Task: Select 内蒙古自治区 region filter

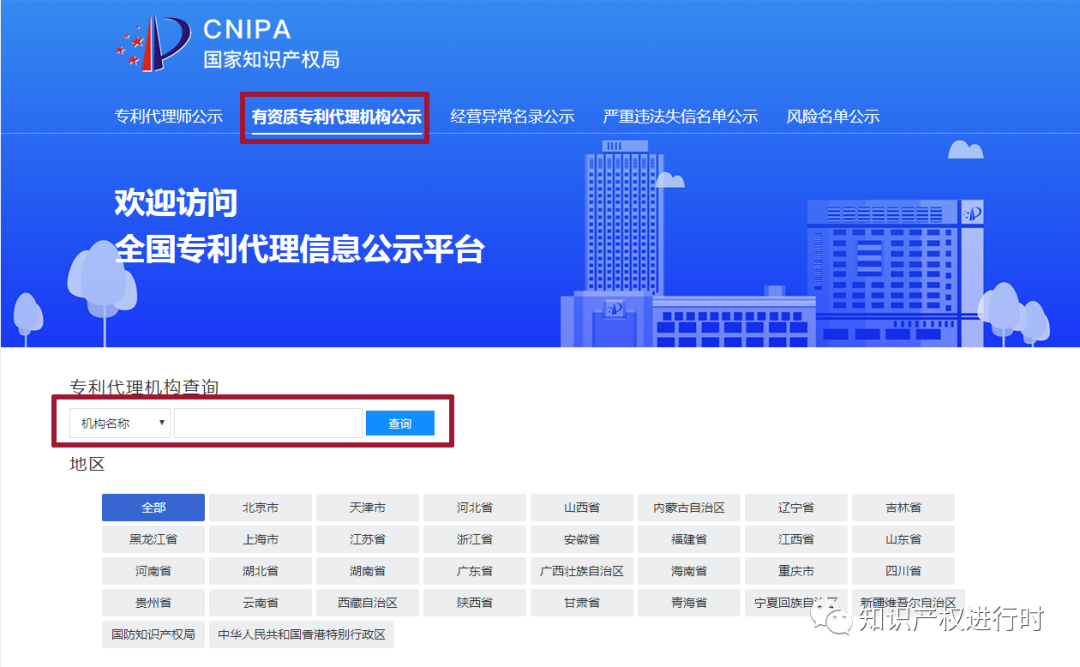Action: pos(688,507)
